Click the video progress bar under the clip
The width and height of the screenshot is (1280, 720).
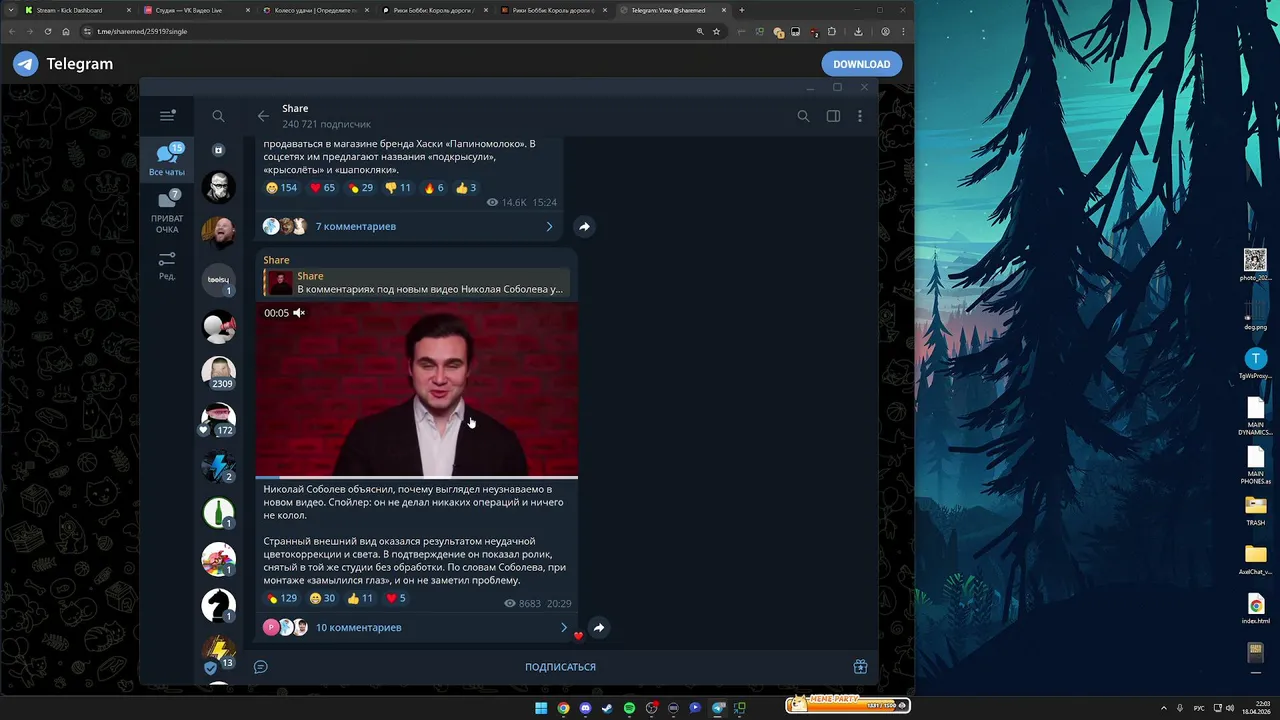coord(417,477)
